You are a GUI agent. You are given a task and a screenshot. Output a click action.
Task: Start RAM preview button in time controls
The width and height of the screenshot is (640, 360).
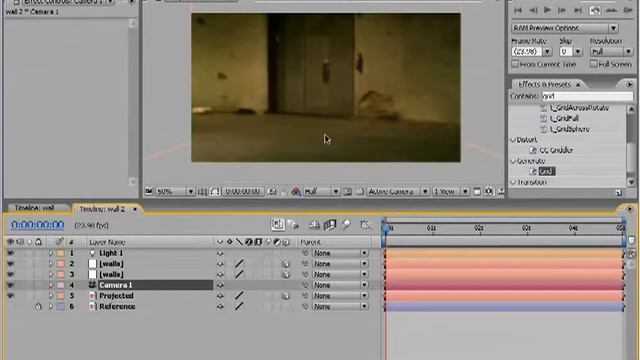(628, 11)
